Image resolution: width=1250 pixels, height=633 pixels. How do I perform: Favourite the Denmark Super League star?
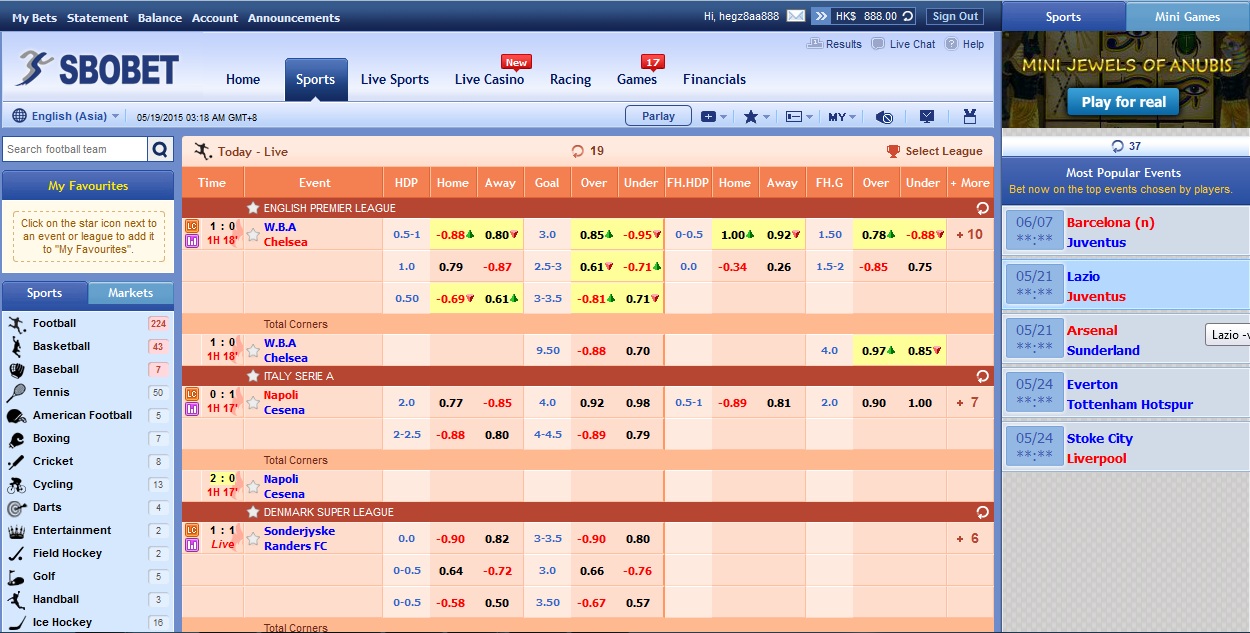click(253, 512)
